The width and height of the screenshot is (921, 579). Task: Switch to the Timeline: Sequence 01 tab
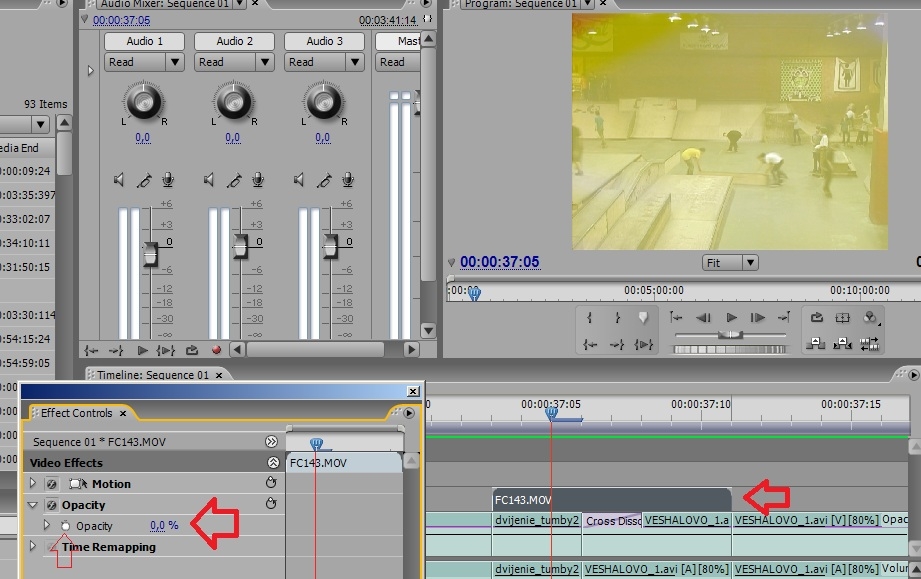(x=152, y=375)
